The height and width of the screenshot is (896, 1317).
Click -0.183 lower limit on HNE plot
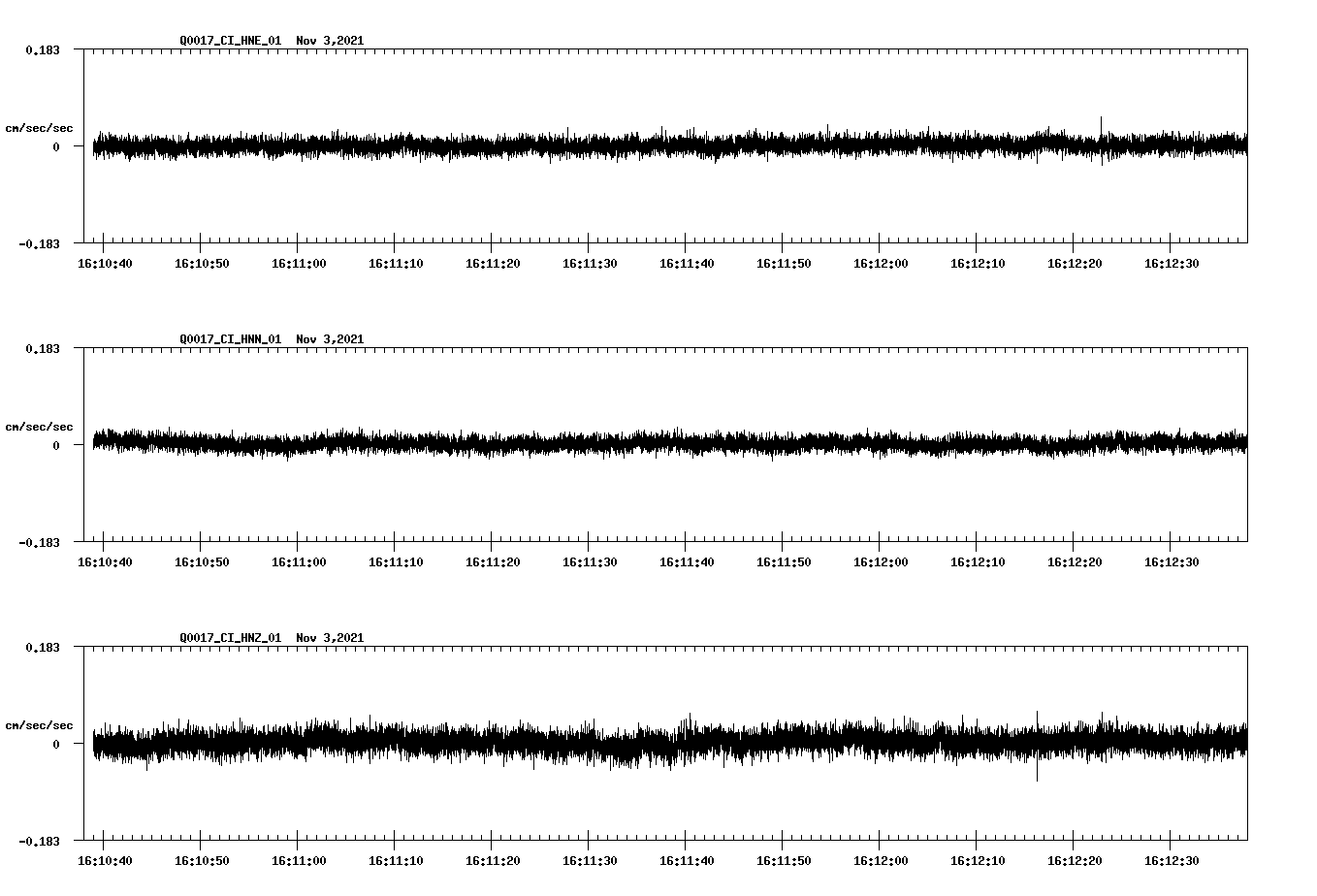click(39, 243)
